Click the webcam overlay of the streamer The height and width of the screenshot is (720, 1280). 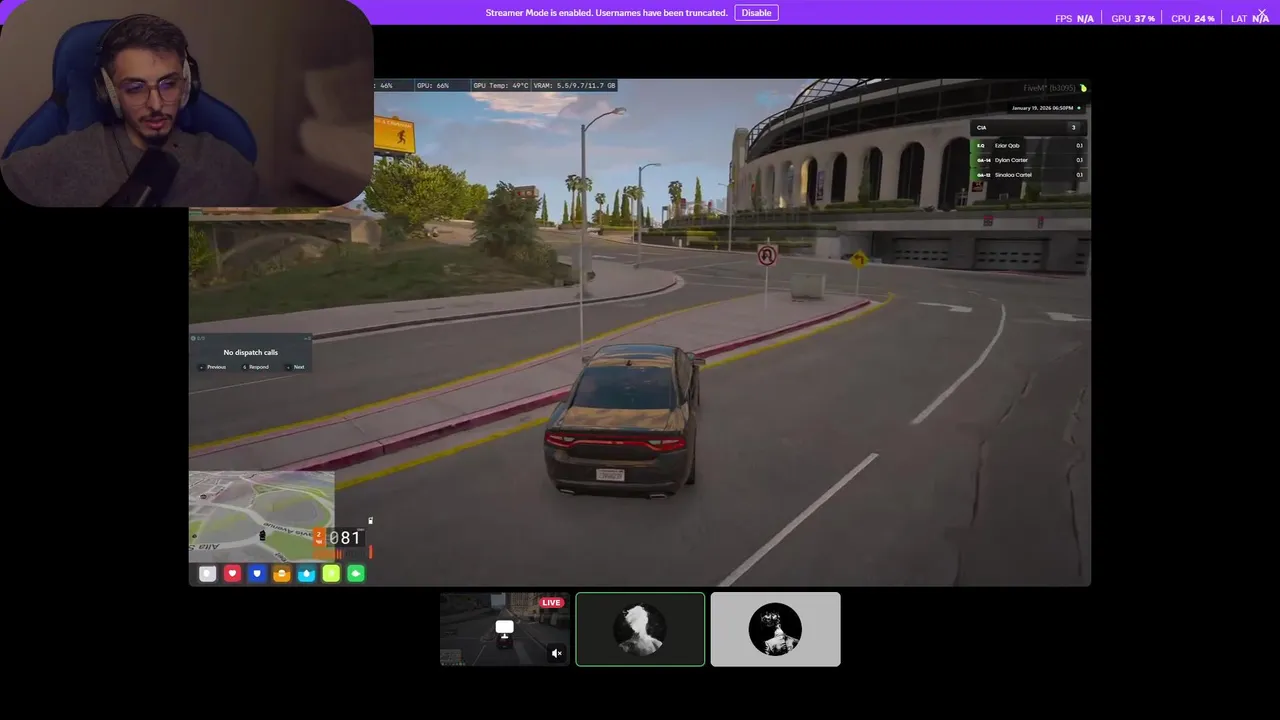coord(187,103)
